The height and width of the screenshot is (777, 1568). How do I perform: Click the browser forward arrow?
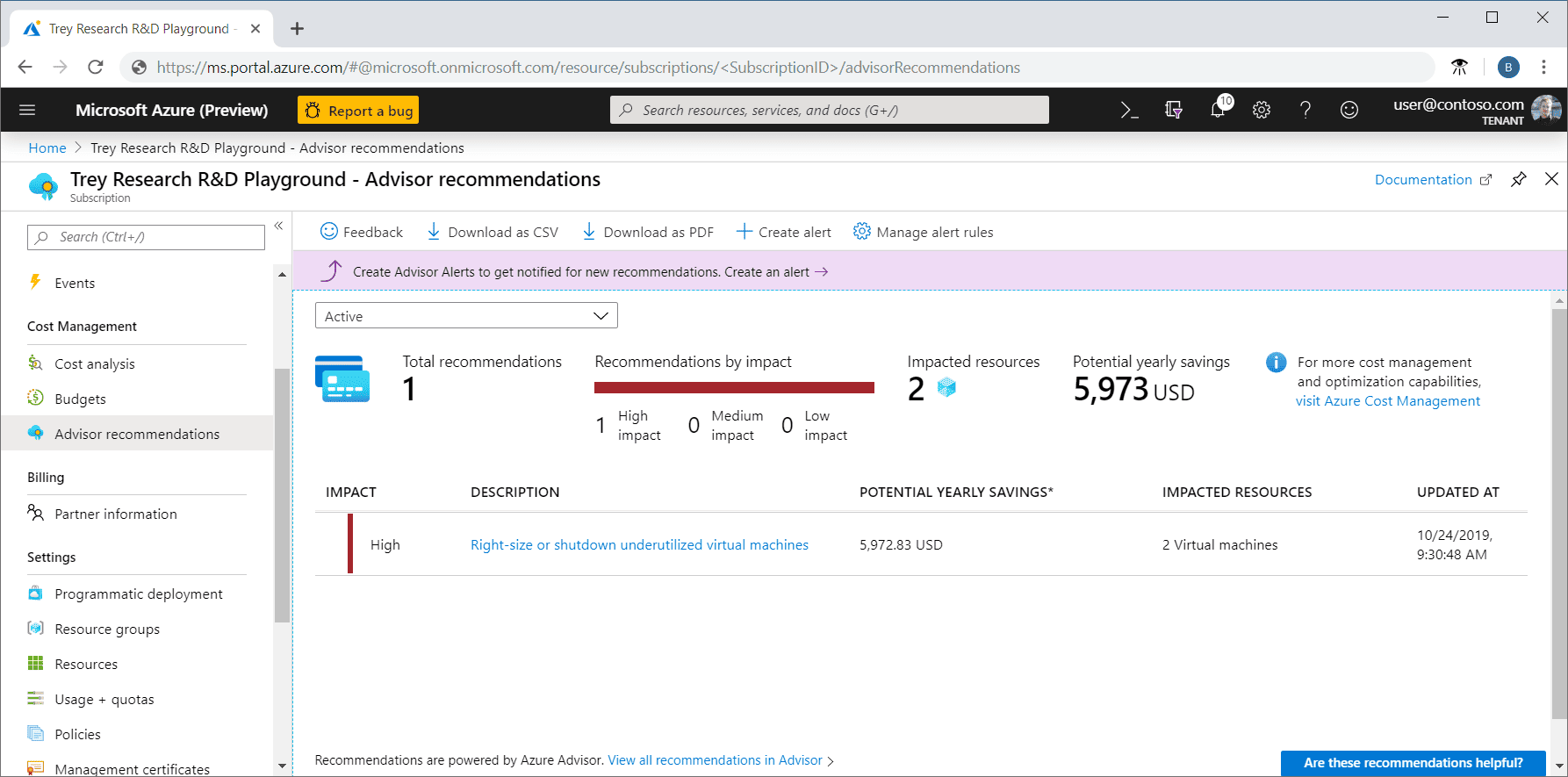60,68
